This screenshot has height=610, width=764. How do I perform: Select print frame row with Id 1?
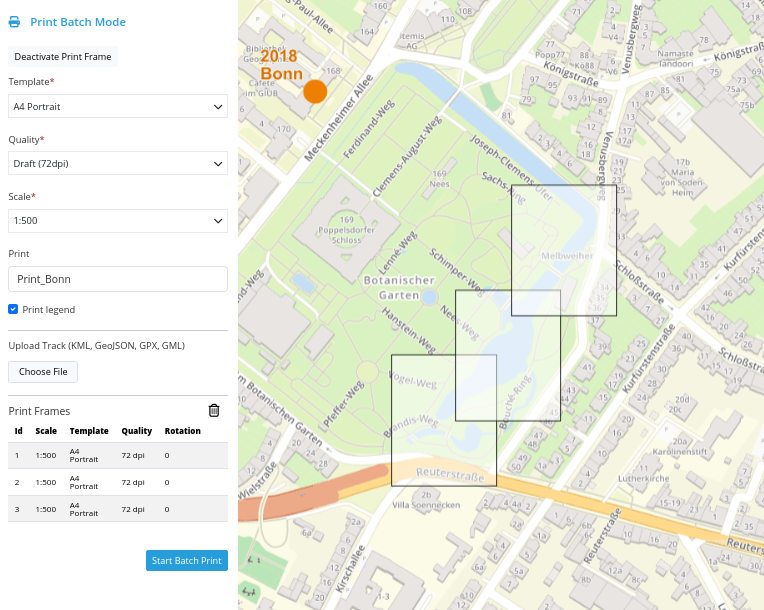point(118,455)
